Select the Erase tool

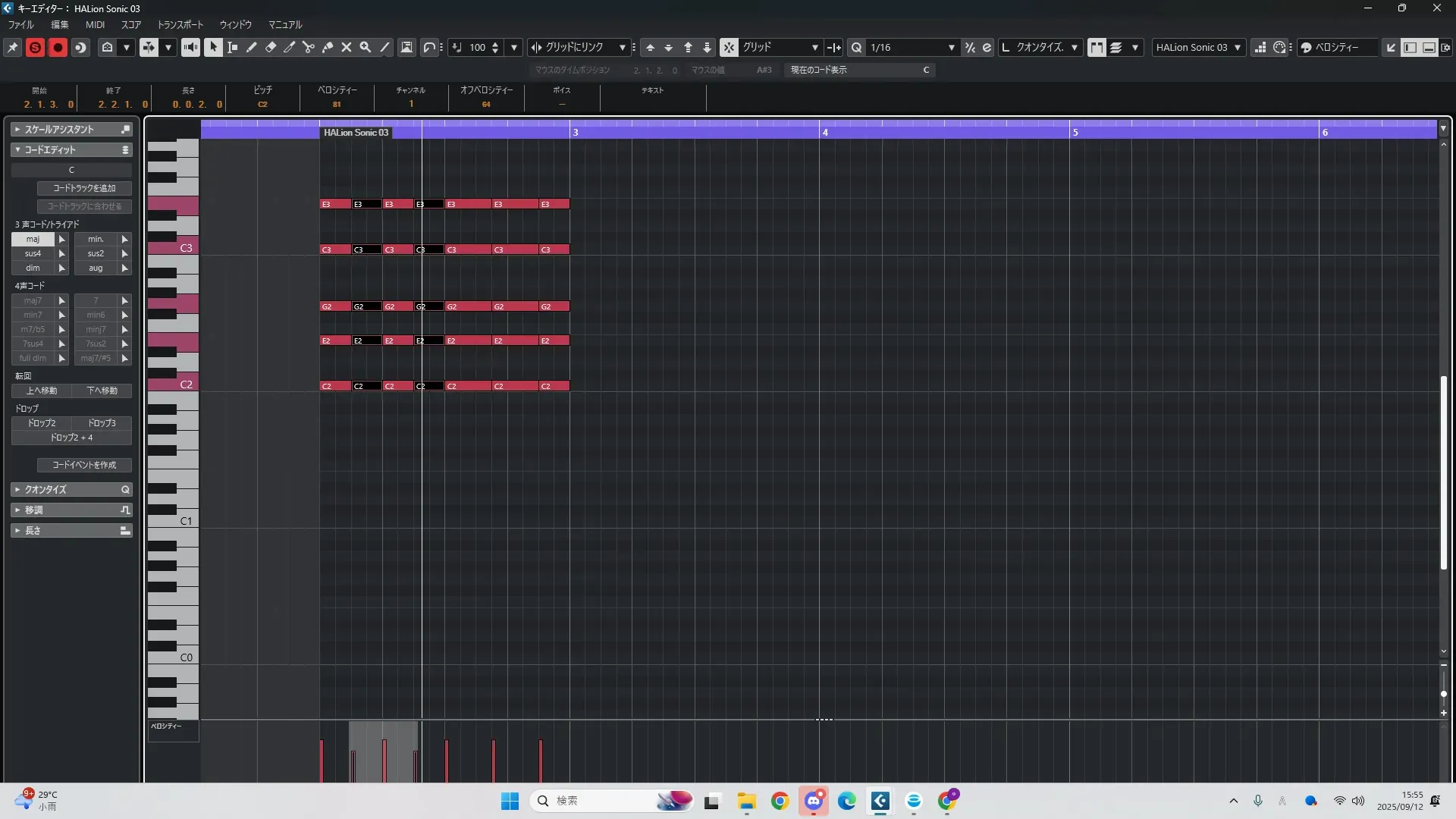271,47
